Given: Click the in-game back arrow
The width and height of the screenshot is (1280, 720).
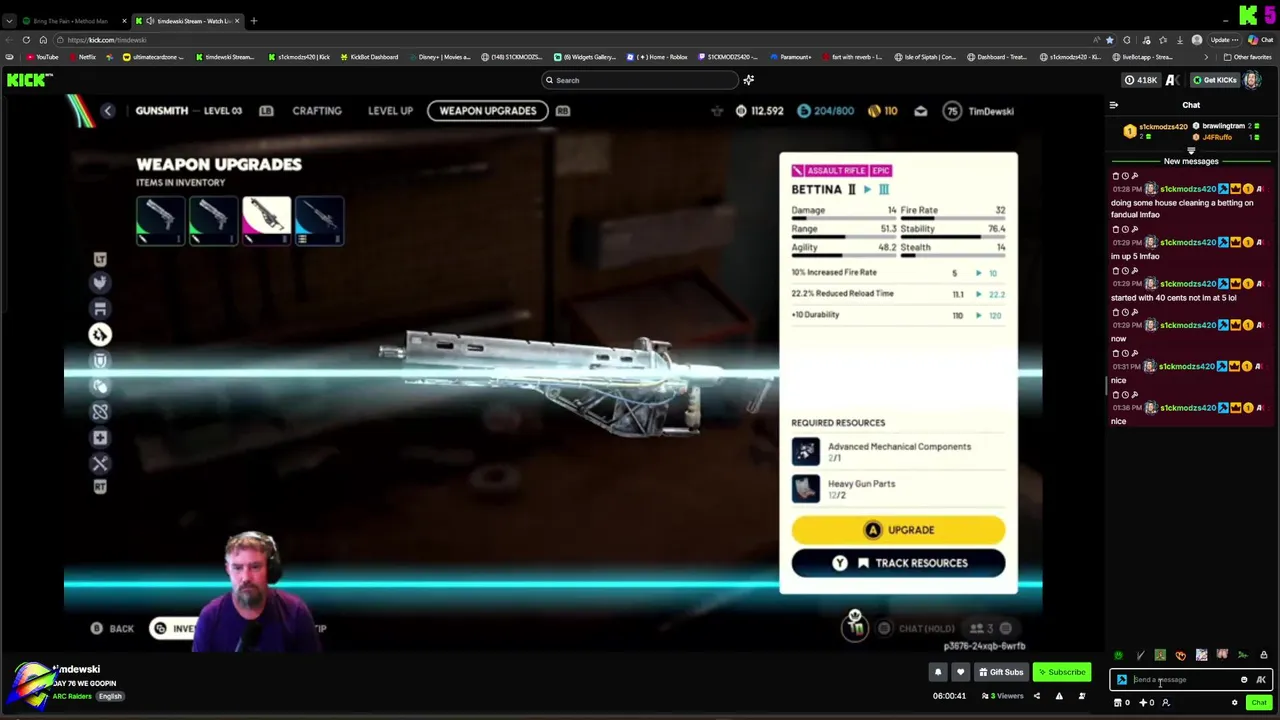Looking at the screenshot, I should [108, 111].
